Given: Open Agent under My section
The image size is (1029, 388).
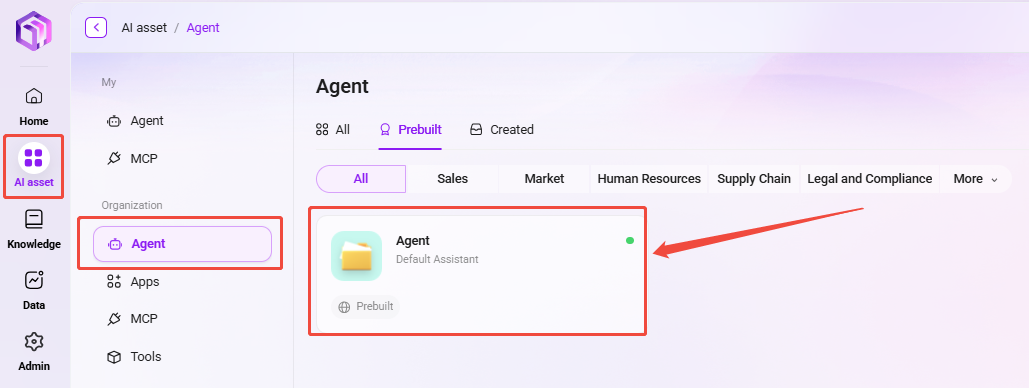Looking at the screenshot, I should 135,121.
